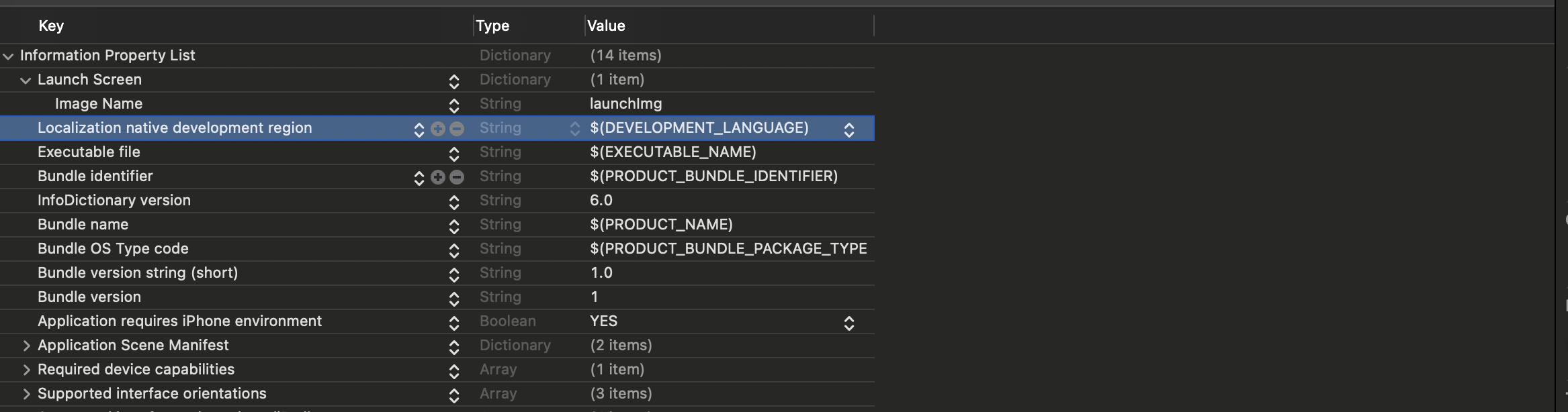Open YES Boolean value dropdown
This screenshot has height=412, width=1568.
[849, 323]
